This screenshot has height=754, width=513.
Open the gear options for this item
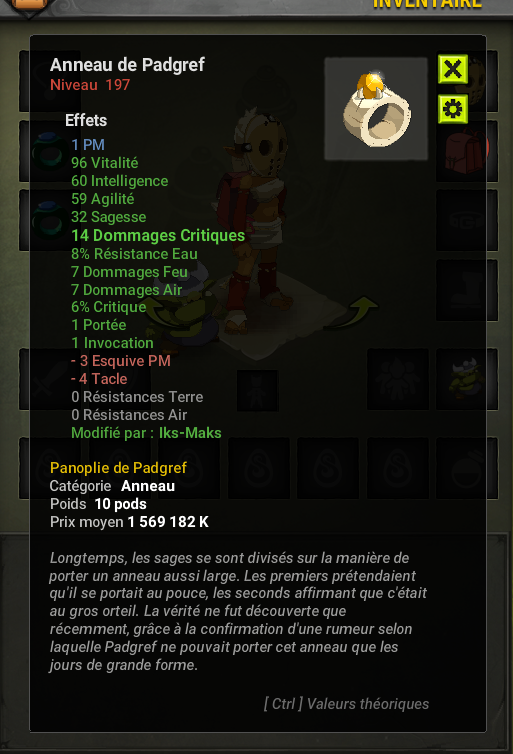pos(453,109)
